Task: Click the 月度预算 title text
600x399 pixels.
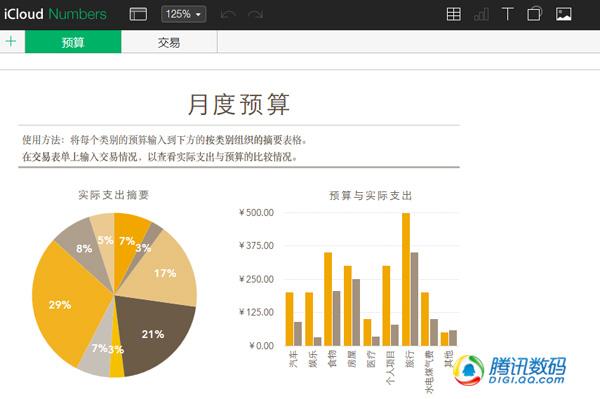Action: pyautogui.click(x=239, y=104)
